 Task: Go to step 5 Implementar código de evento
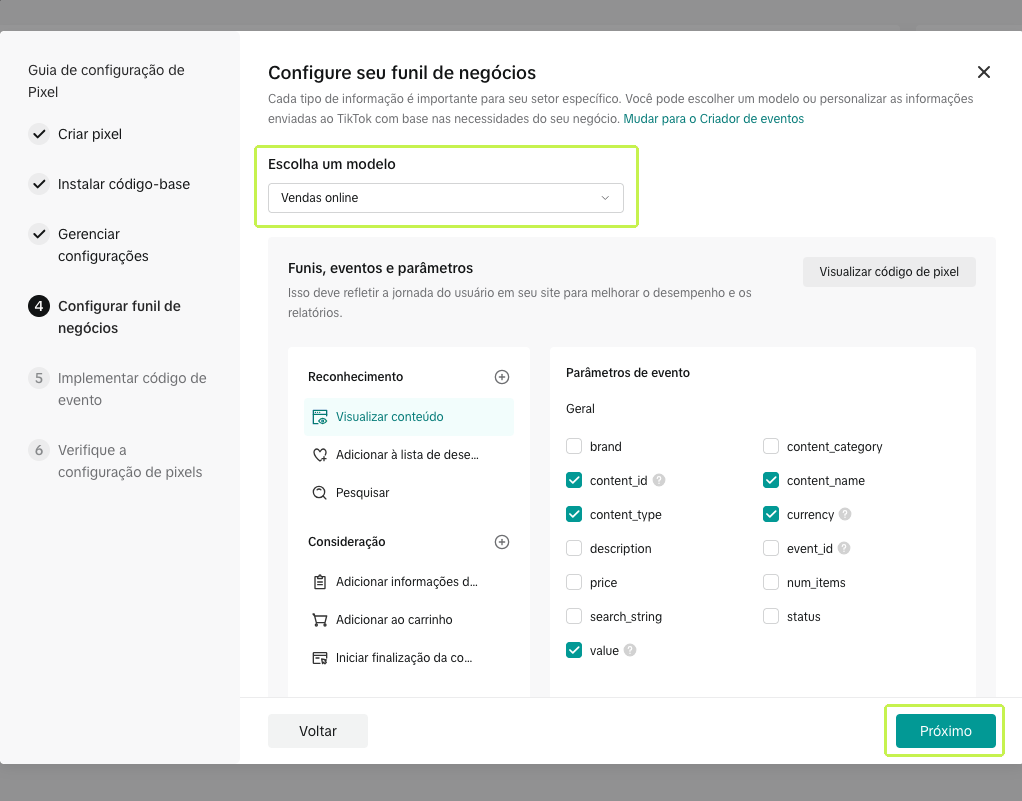point(118,389)
